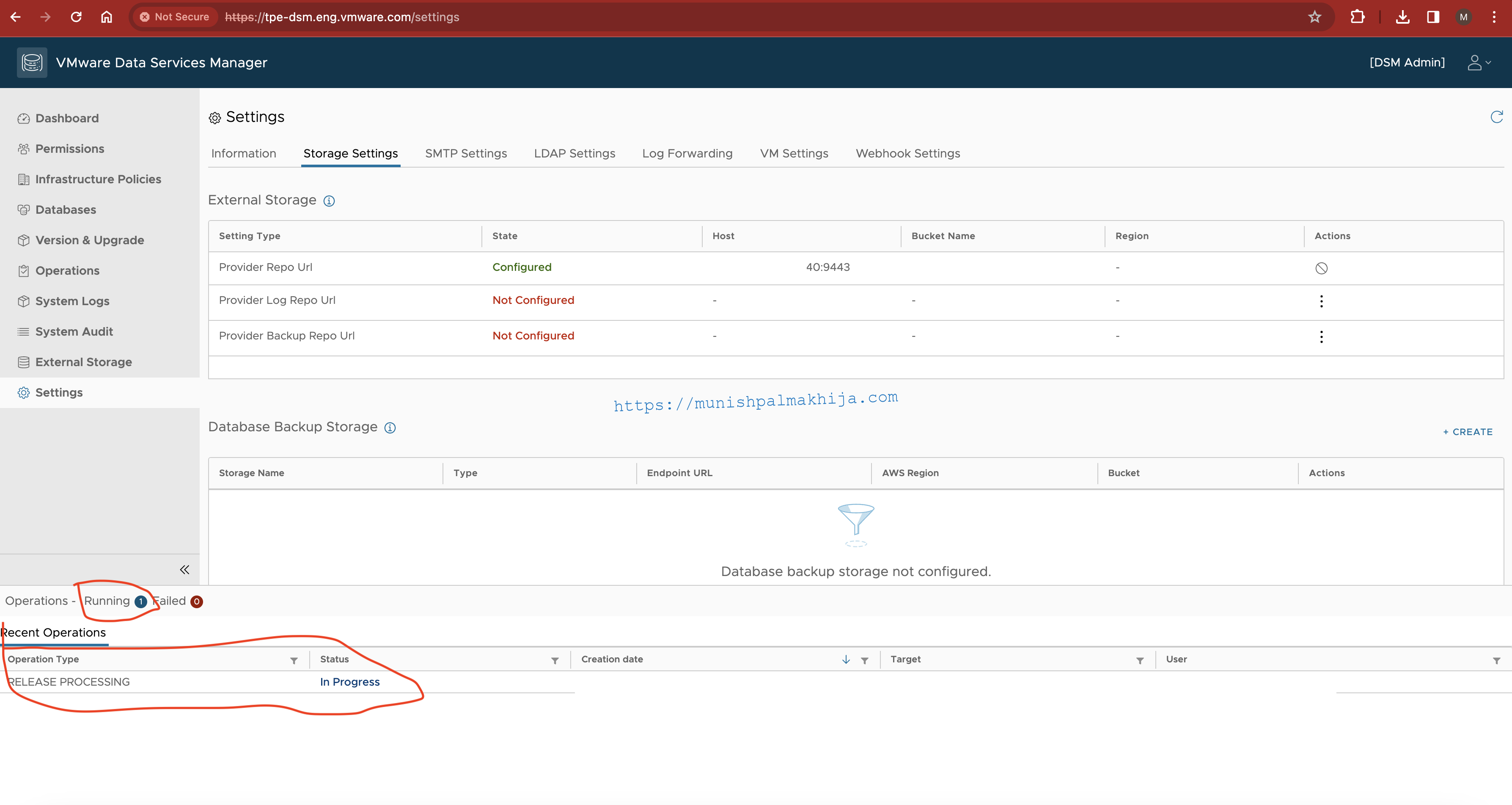Open the user account dropdown menu
Screen dimensions: 1512x805
click(x=1479, y=62)
